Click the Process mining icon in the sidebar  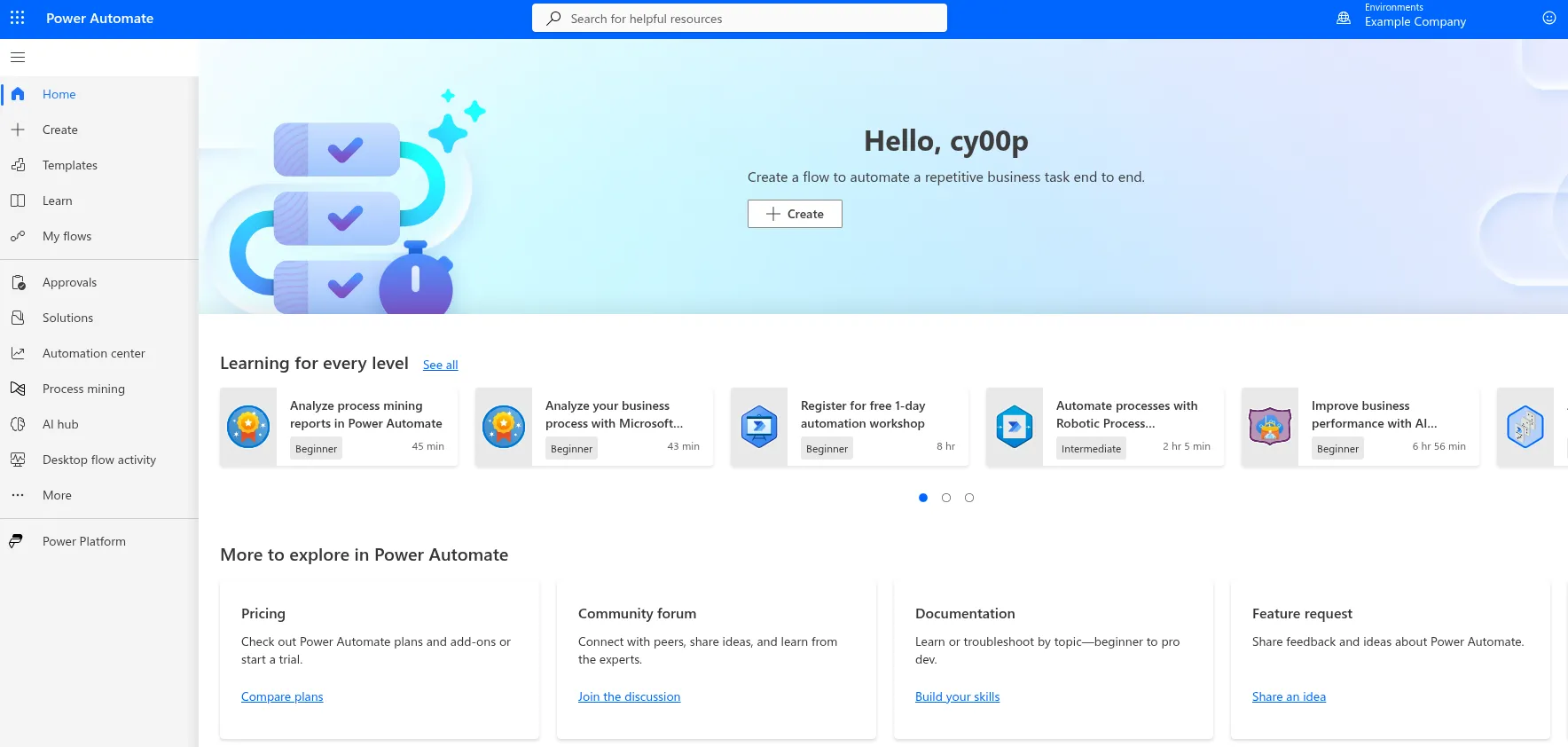coord(18,389)
